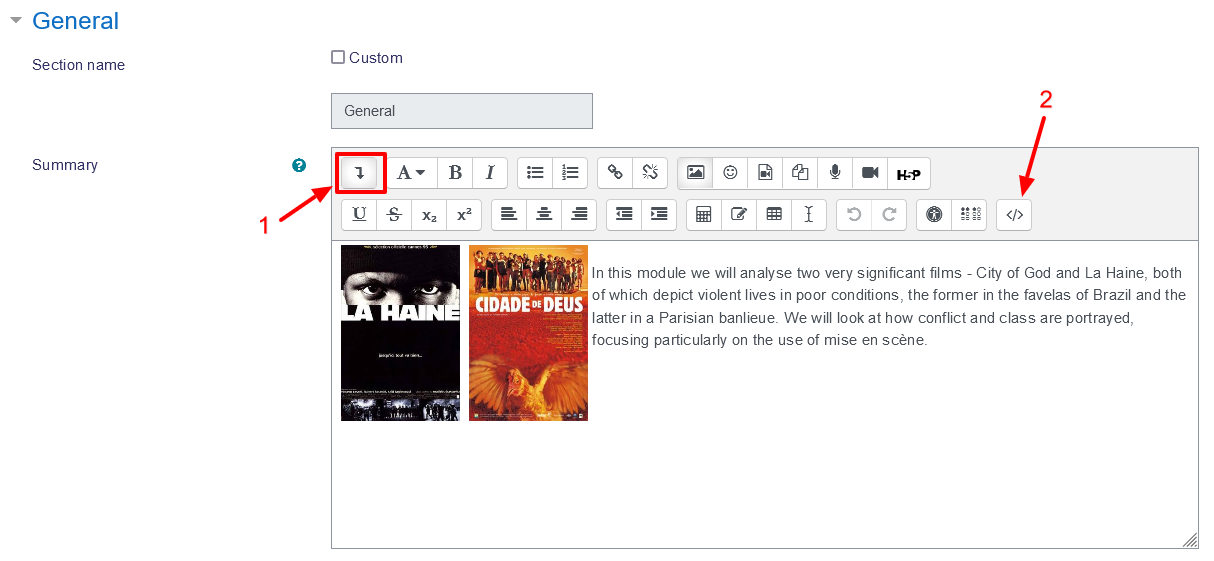Click the insert link icon

[x=615, y=173]
